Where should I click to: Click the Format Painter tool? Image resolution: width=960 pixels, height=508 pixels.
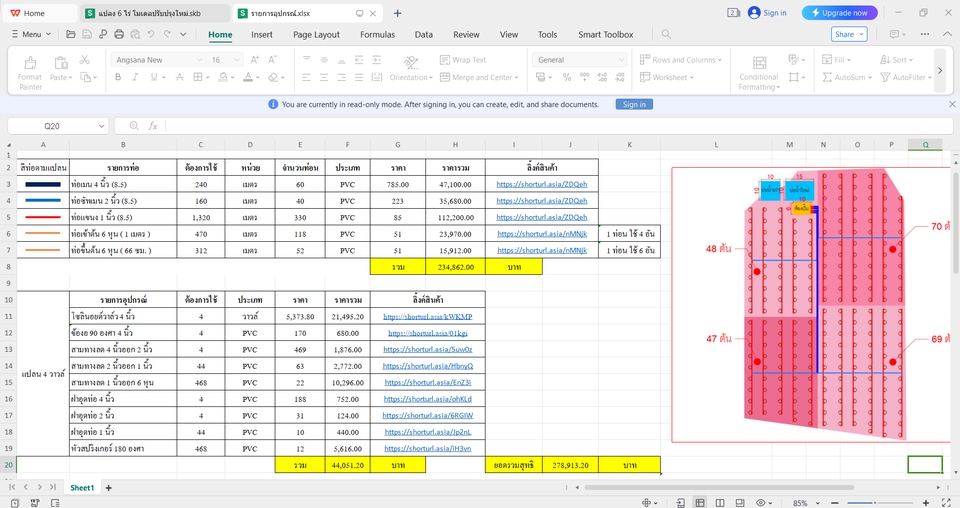coord(29,72)
